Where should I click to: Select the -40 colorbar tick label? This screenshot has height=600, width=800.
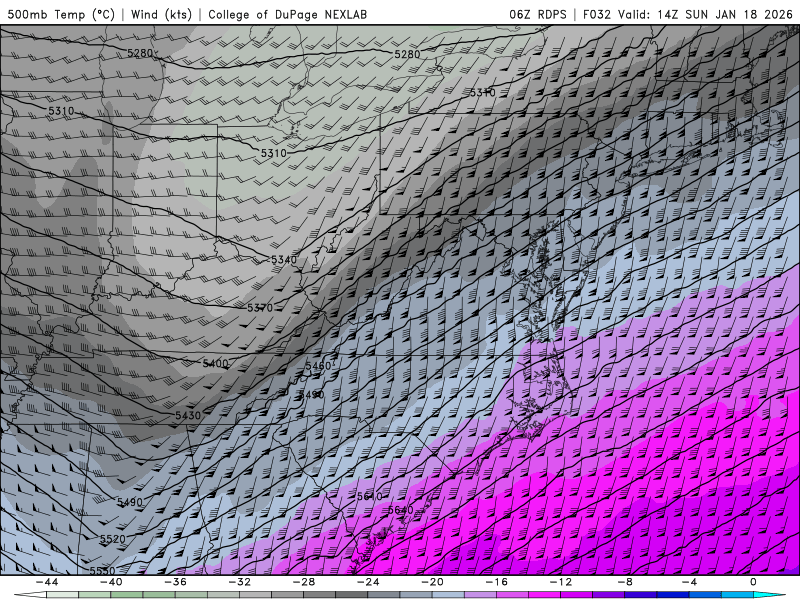[x=111, y=582]
